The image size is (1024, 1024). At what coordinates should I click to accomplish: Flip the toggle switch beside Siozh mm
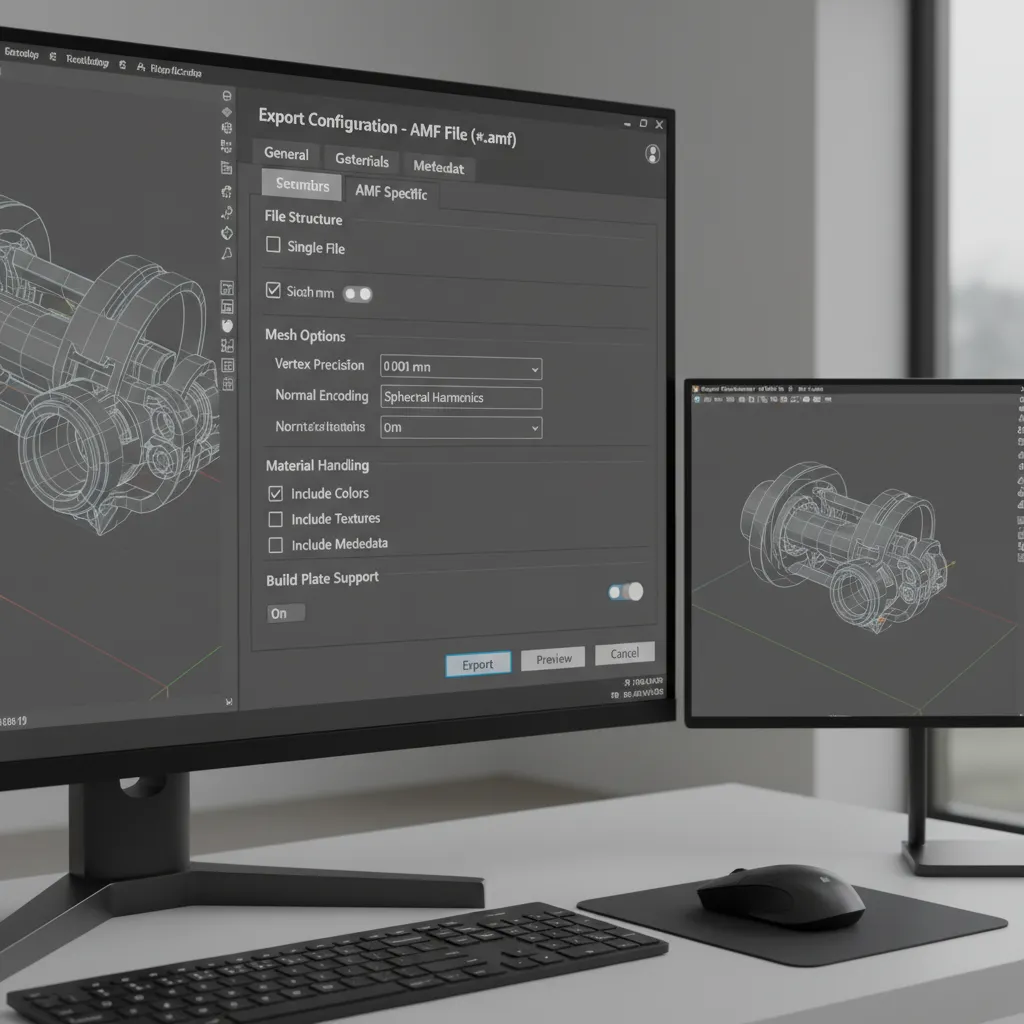pos(358,294)
